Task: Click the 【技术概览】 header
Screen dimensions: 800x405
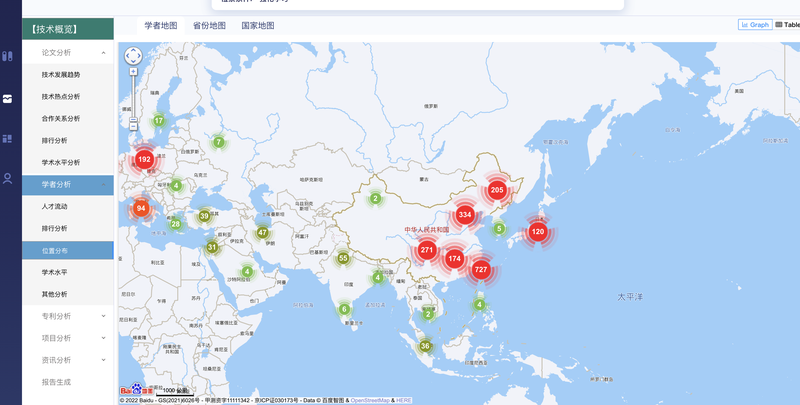Action: [68, 29]
